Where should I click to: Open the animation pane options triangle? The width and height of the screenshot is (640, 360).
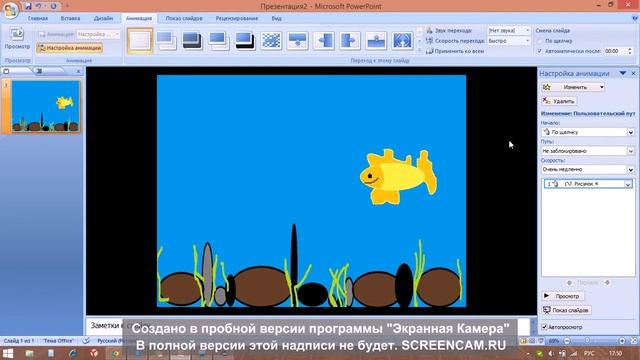[x=622, y=73]
